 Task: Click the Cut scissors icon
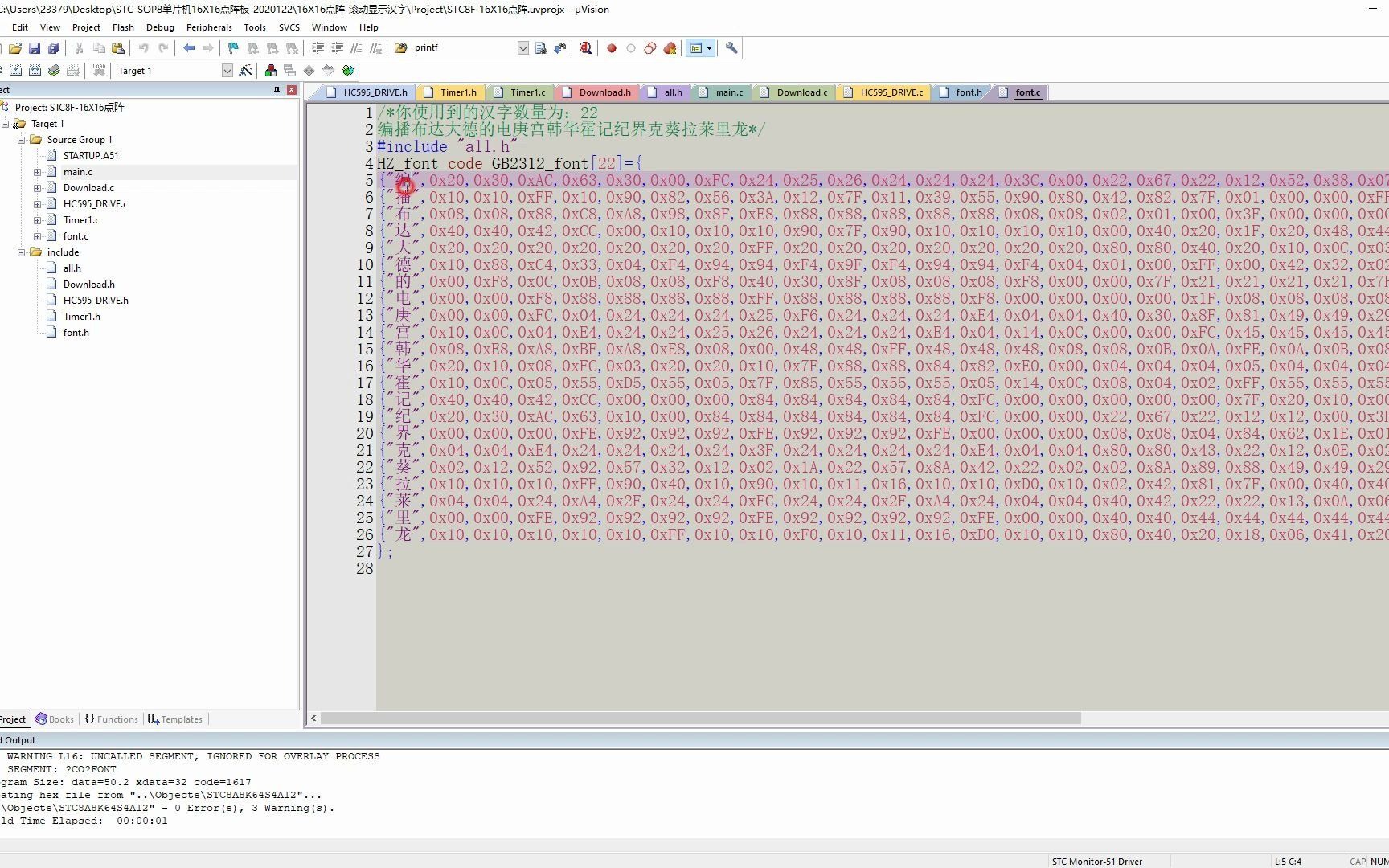coord(79,48)
